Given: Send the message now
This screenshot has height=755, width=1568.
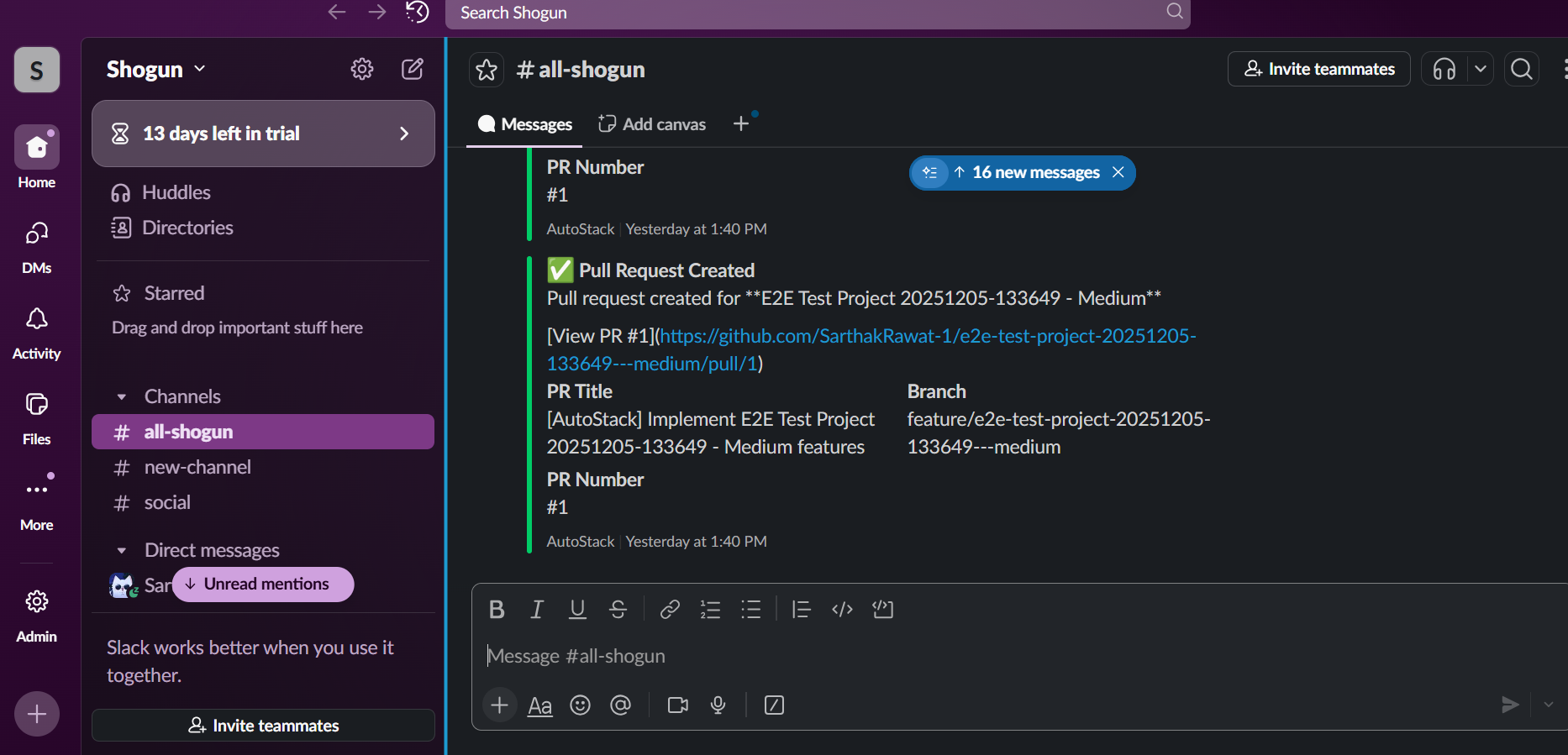Looking at the screenshot, I should coord(1510,705).
